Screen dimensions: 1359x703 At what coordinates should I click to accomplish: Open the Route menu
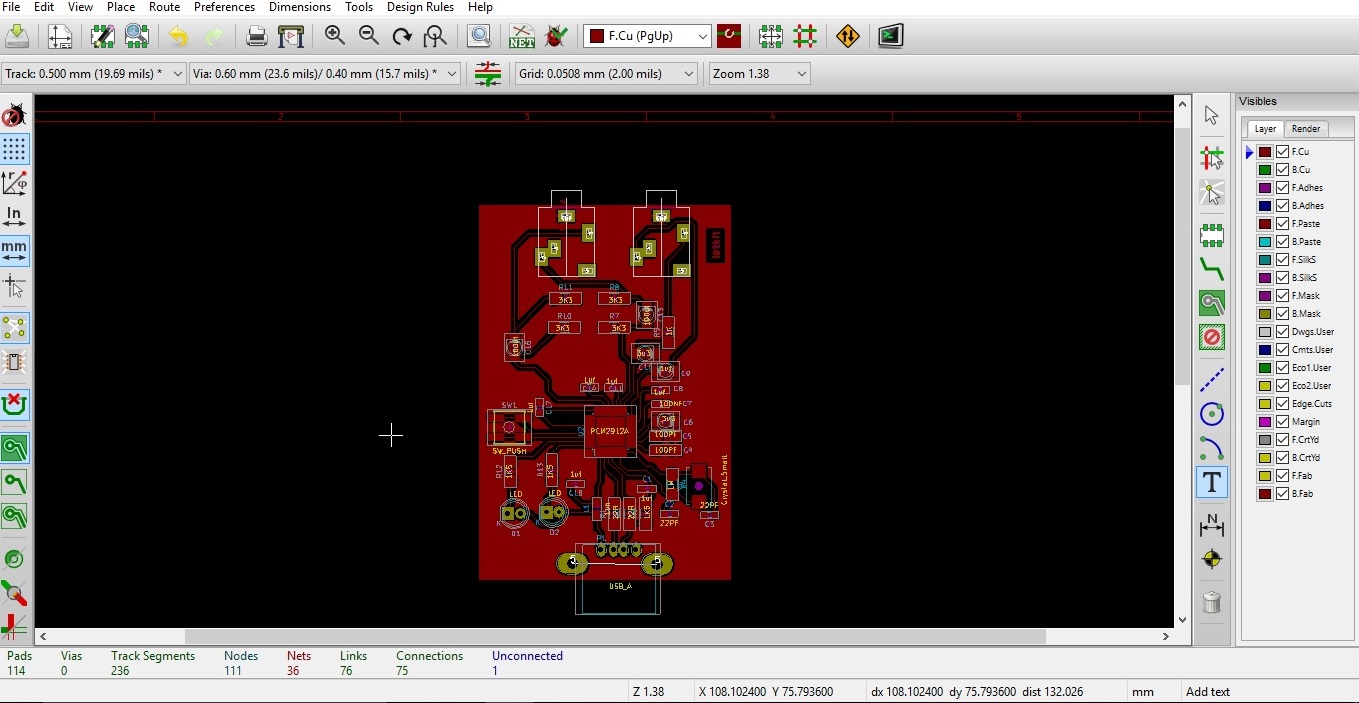pos(164,7)
